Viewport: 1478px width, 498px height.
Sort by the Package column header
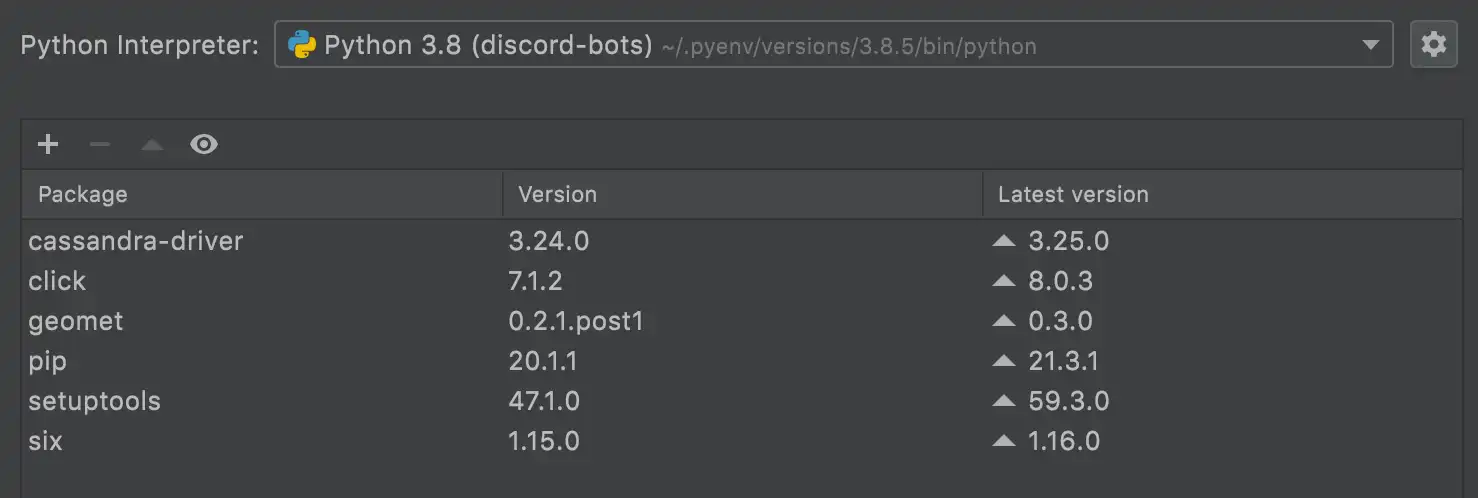[262, 194]
